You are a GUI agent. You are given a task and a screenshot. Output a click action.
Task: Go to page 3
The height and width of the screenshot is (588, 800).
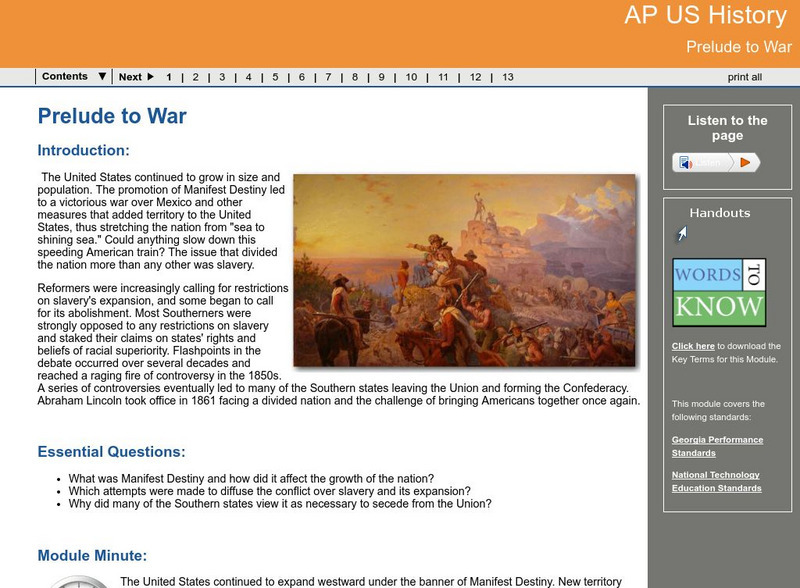coord(222,77)
